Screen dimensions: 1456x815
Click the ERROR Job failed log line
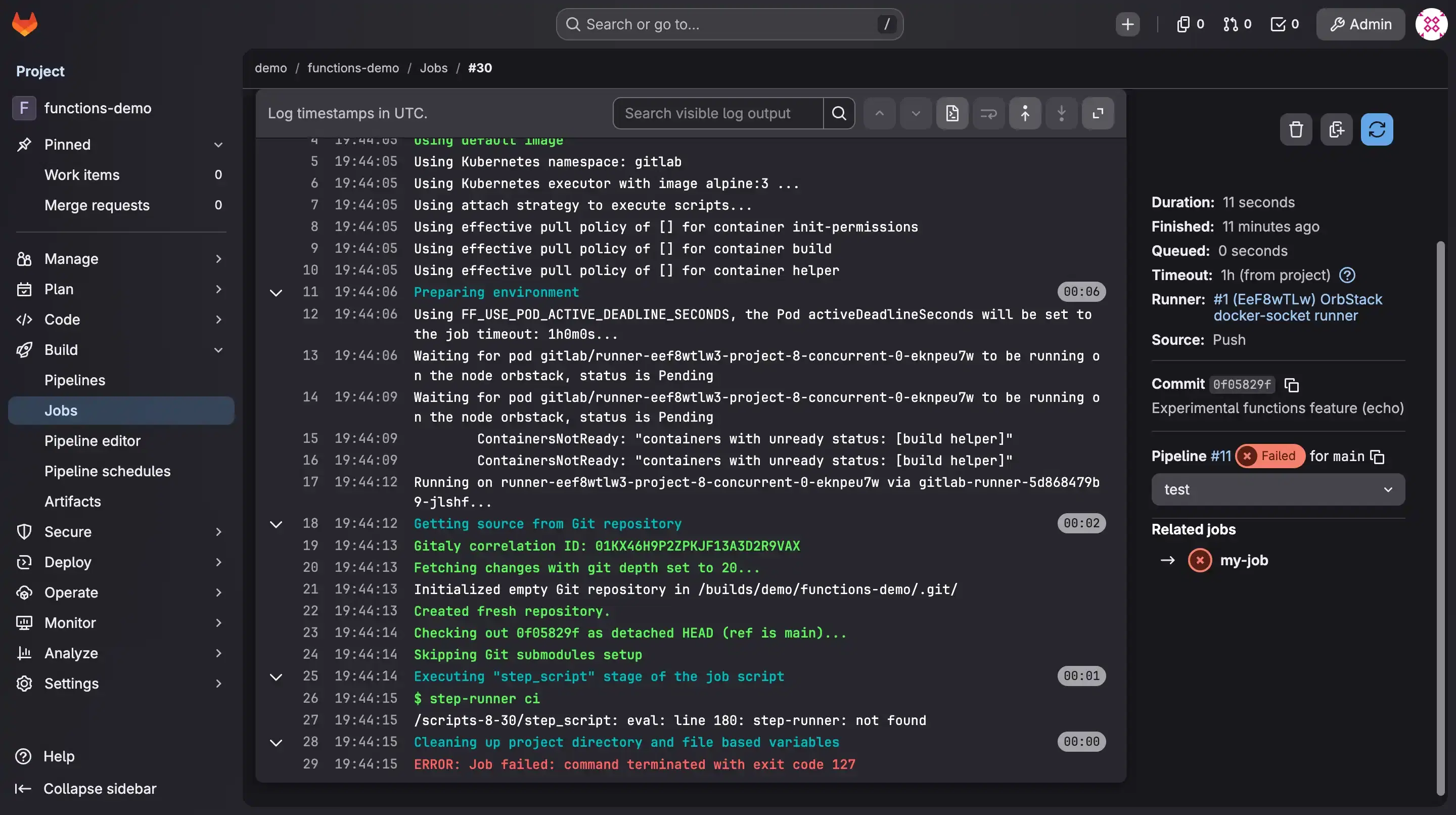point(634,764)
